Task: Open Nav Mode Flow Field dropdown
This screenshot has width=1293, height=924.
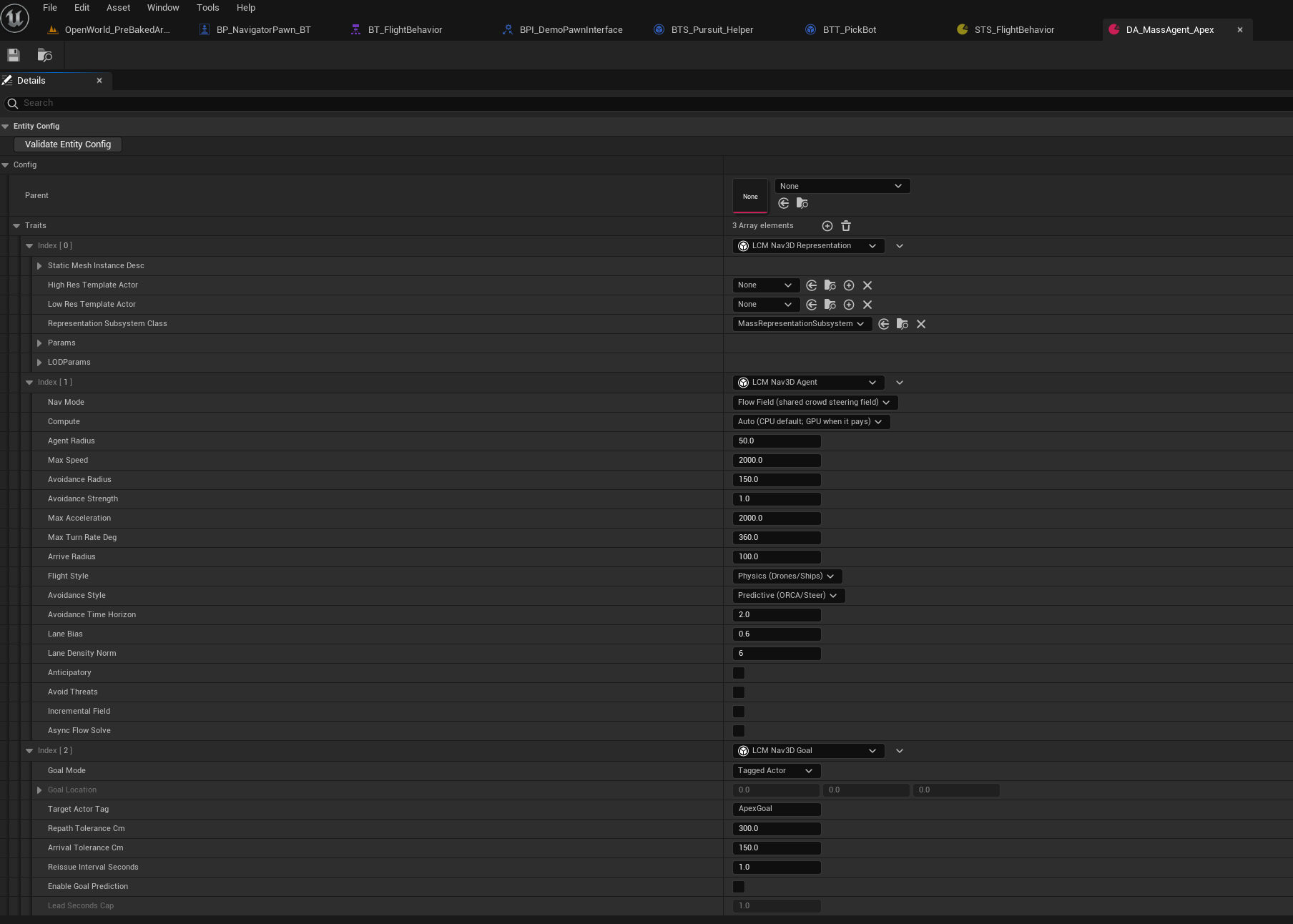Action: pos(815,403)
